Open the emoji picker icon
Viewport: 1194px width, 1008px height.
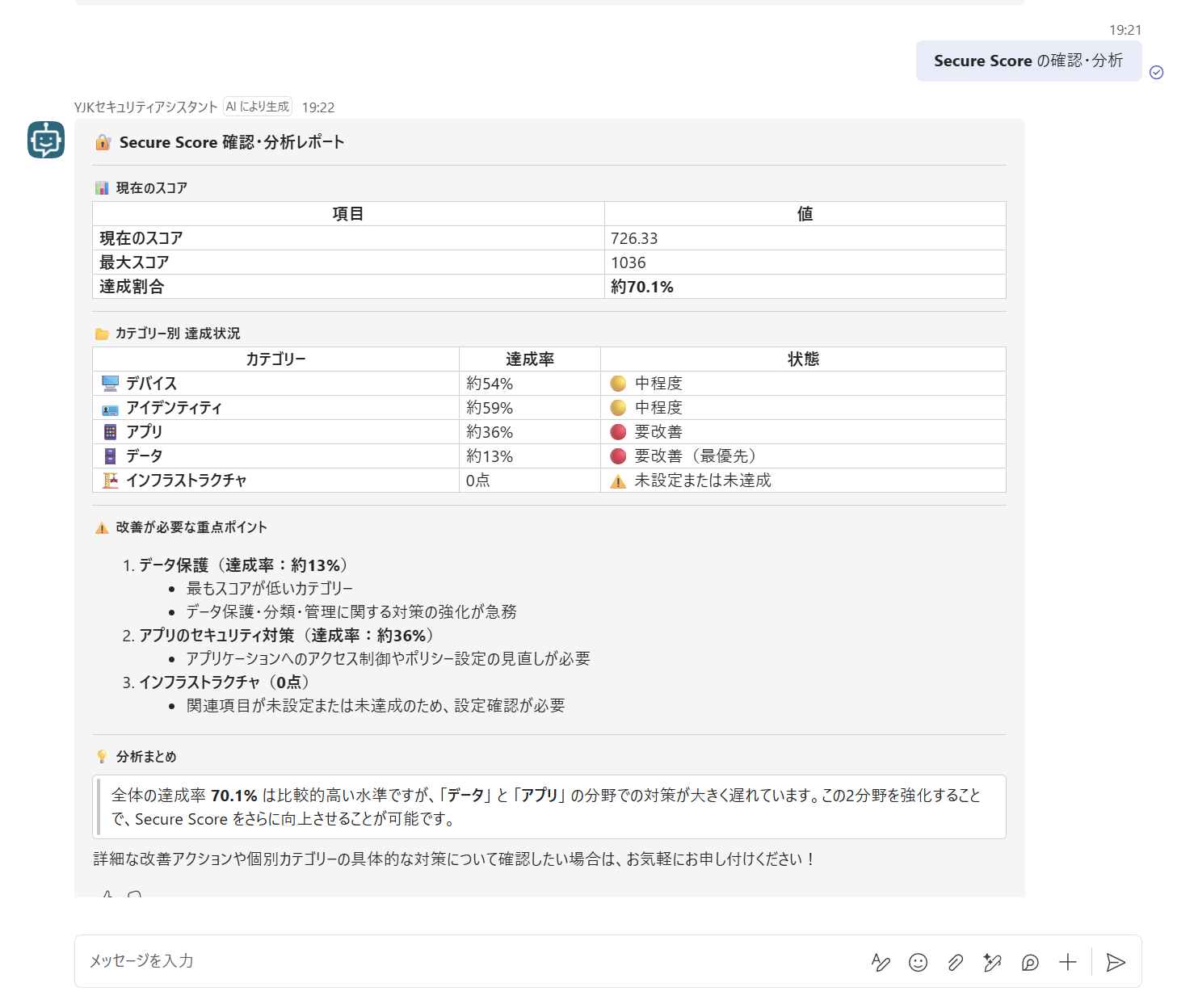(918, 962)
